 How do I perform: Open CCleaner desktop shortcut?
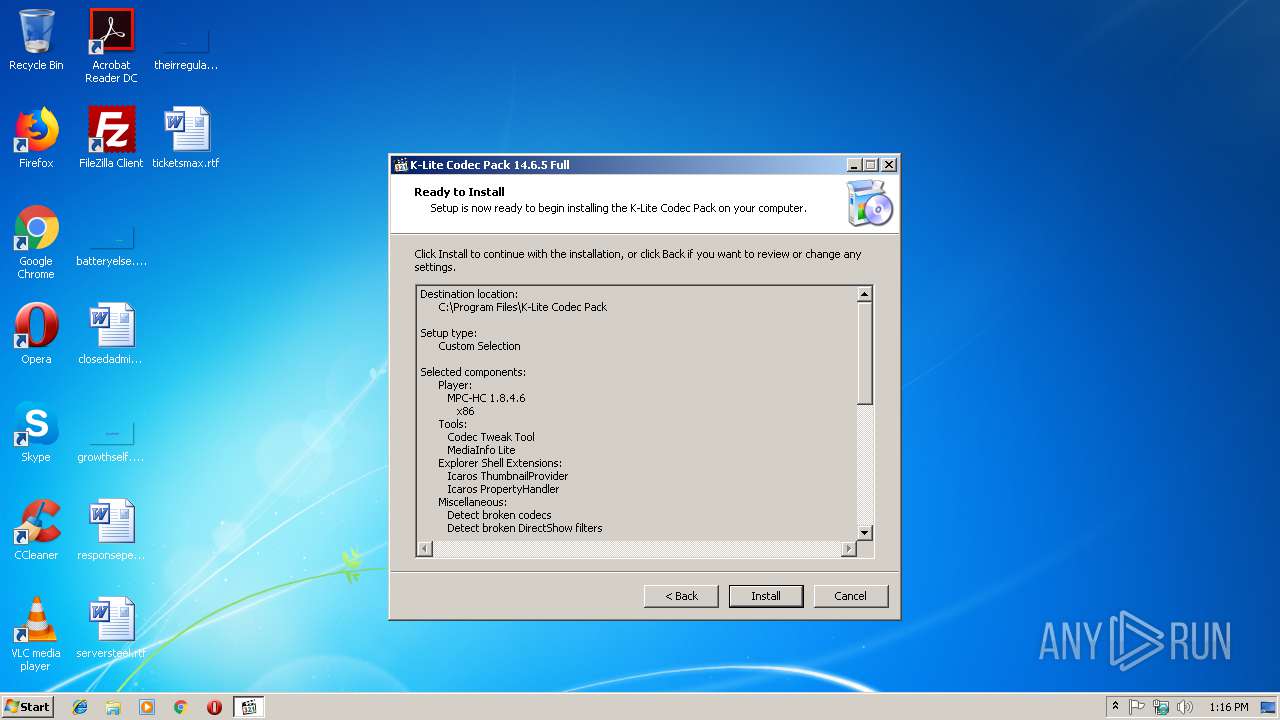tap(36, 530)
